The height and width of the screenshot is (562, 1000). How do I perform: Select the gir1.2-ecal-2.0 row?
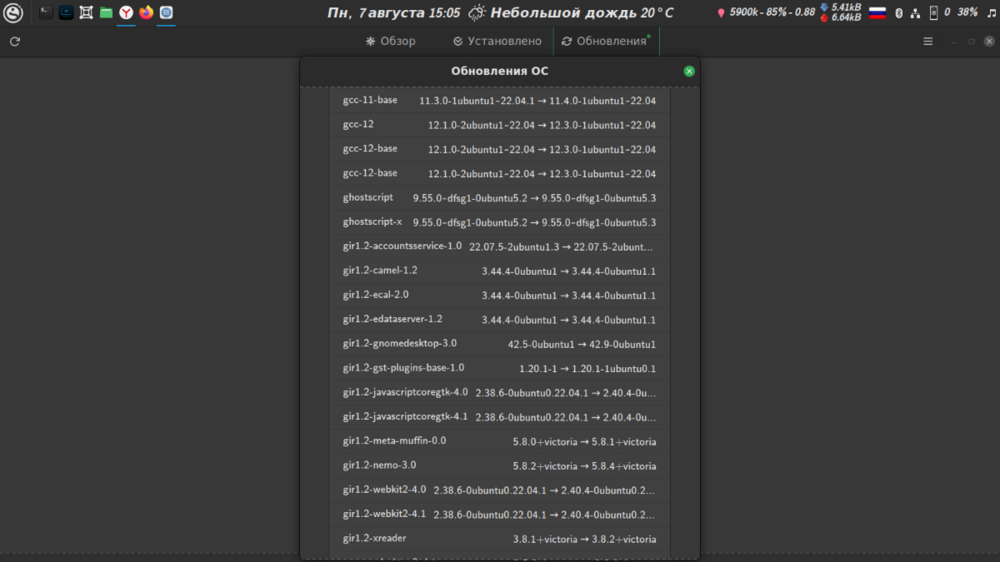point(499,295)
